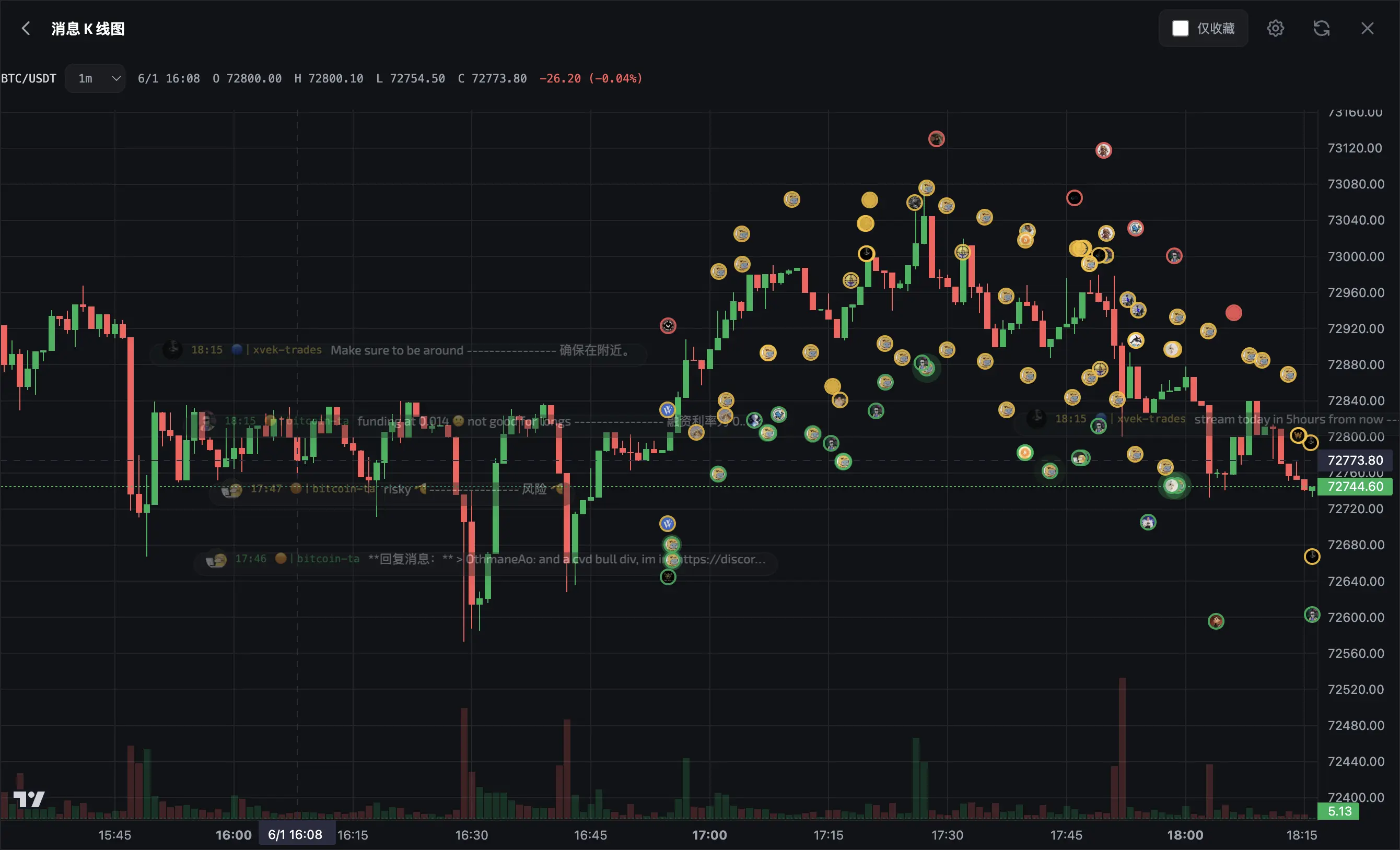Click the 72773.80 crosshair price label
This screenshot has width=1400, height=850.
pos(1355,460)
